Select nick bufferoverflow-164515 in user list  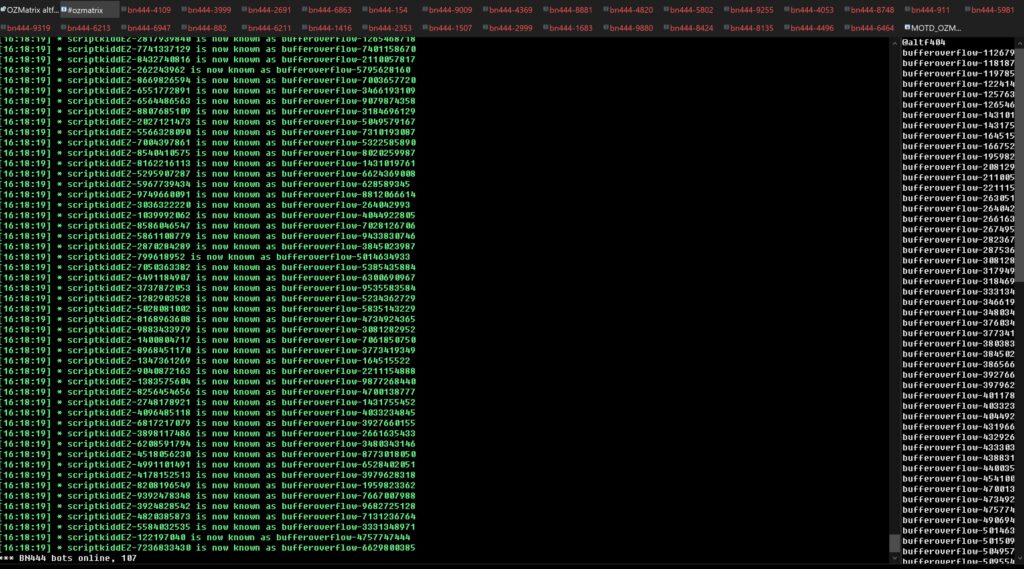point(958,136)
